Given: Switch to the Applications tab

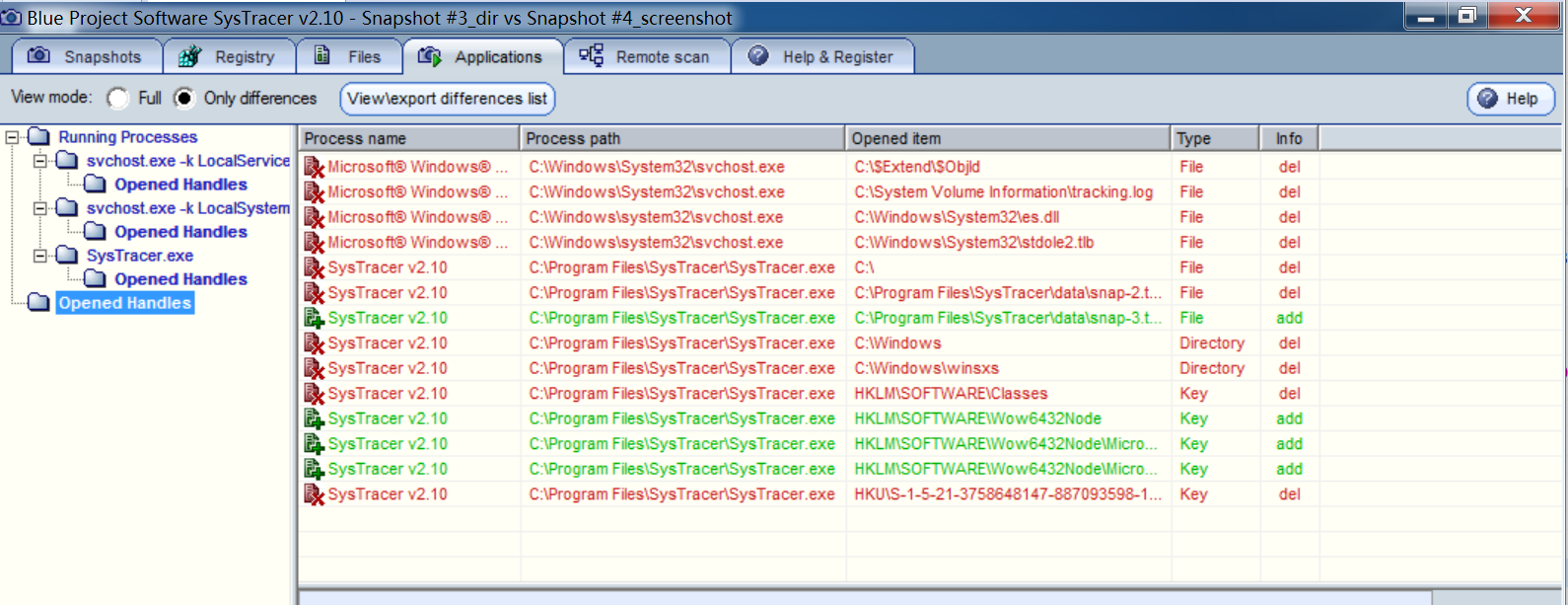Looking at the screenshot, I should (482, 56).
